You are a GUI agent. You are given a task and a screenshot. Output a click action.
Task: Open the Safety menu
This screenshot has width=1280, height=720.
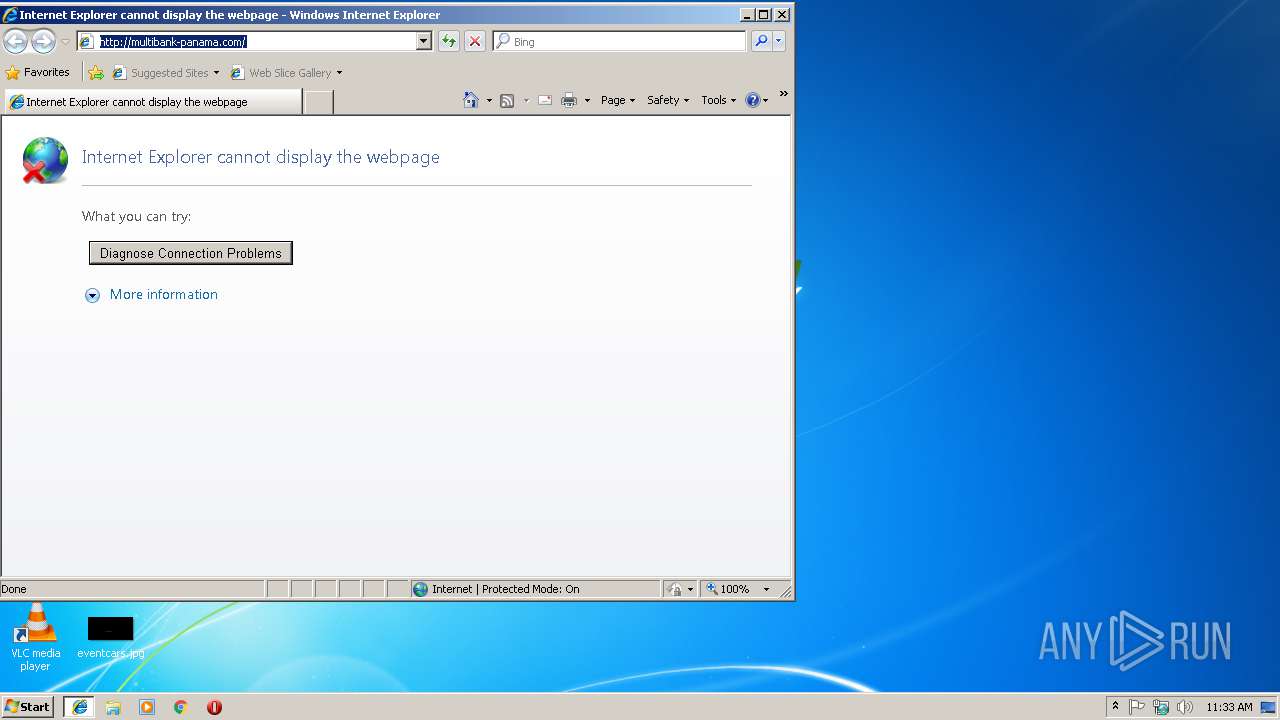668,100
